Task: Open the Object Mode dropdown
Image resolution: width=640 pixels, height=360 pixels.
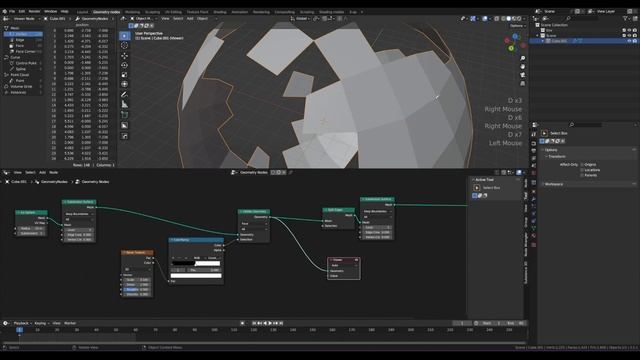Action: 143,18
